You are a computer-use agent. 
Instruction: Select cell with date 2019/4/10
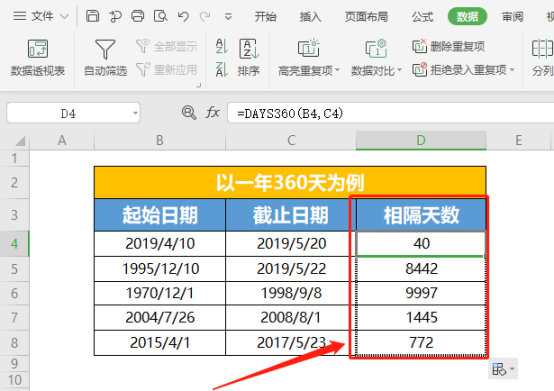[x=160, y=244]
